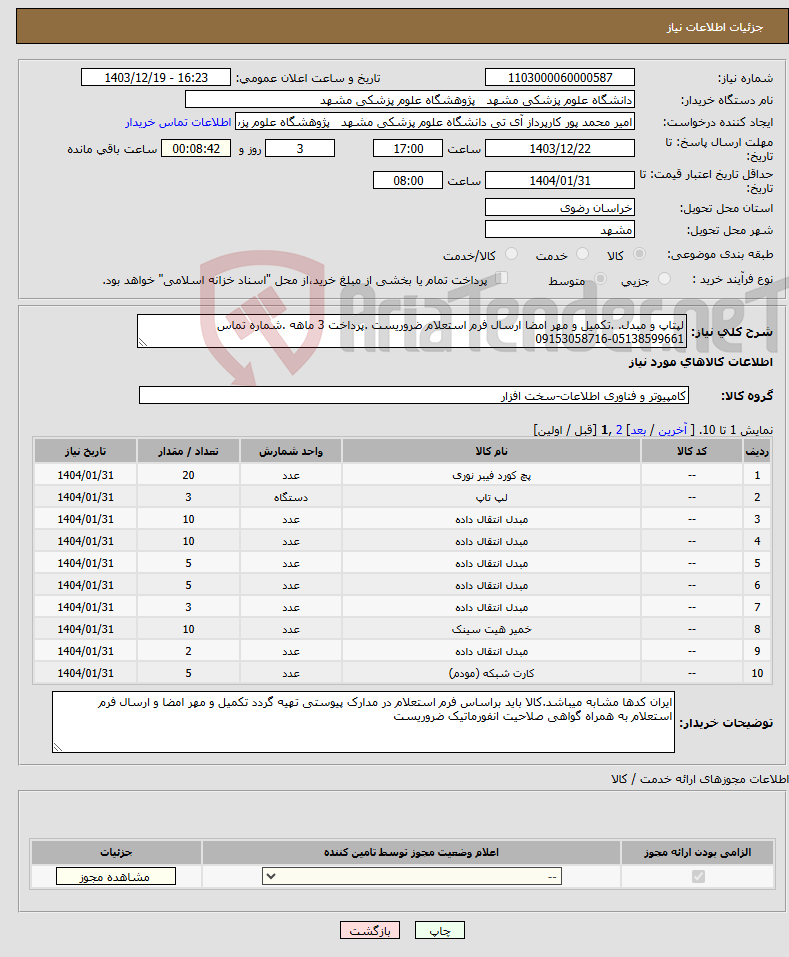Screen dimensions: 789x957
Task: Go to page 2 of items
Action: click(619, 430)
